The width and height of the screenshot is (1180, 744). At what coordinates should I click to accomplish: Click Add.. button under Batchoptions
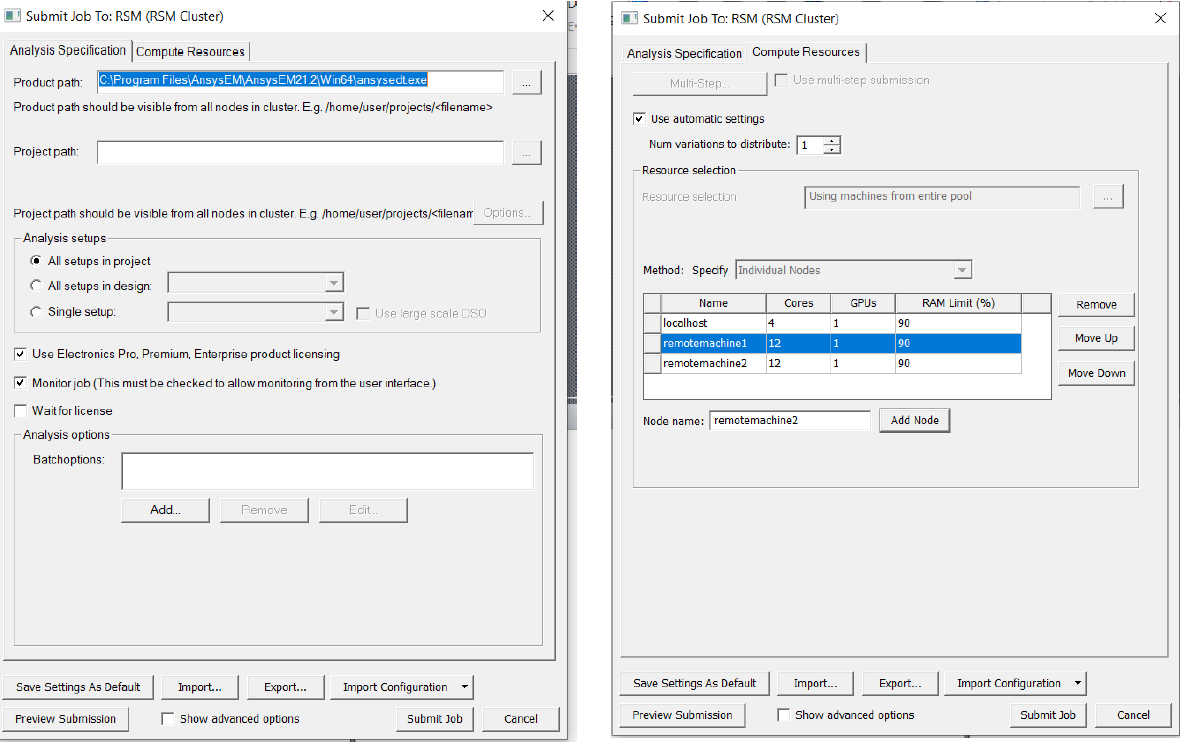(165, 510)
